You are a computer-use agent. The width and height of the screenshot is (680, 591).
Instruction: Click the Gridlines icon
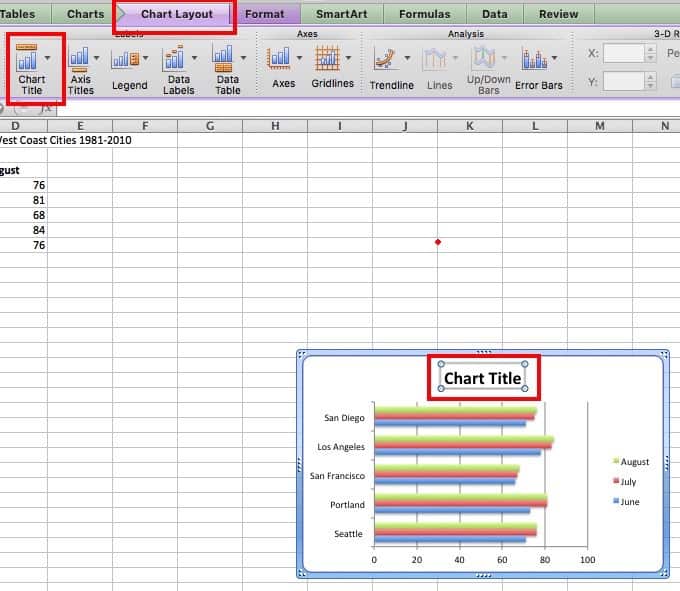tap(327, 58)
